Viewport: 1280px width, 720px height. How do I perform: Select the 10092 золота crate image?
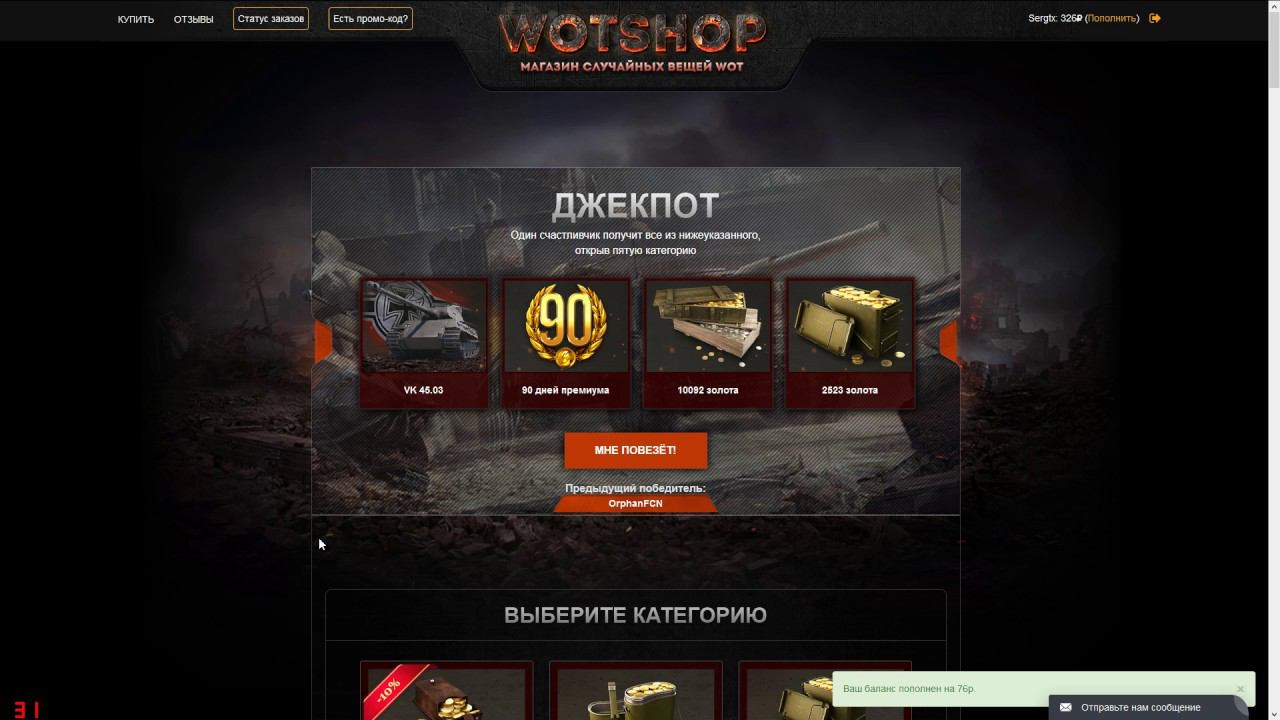pos(708,326)
